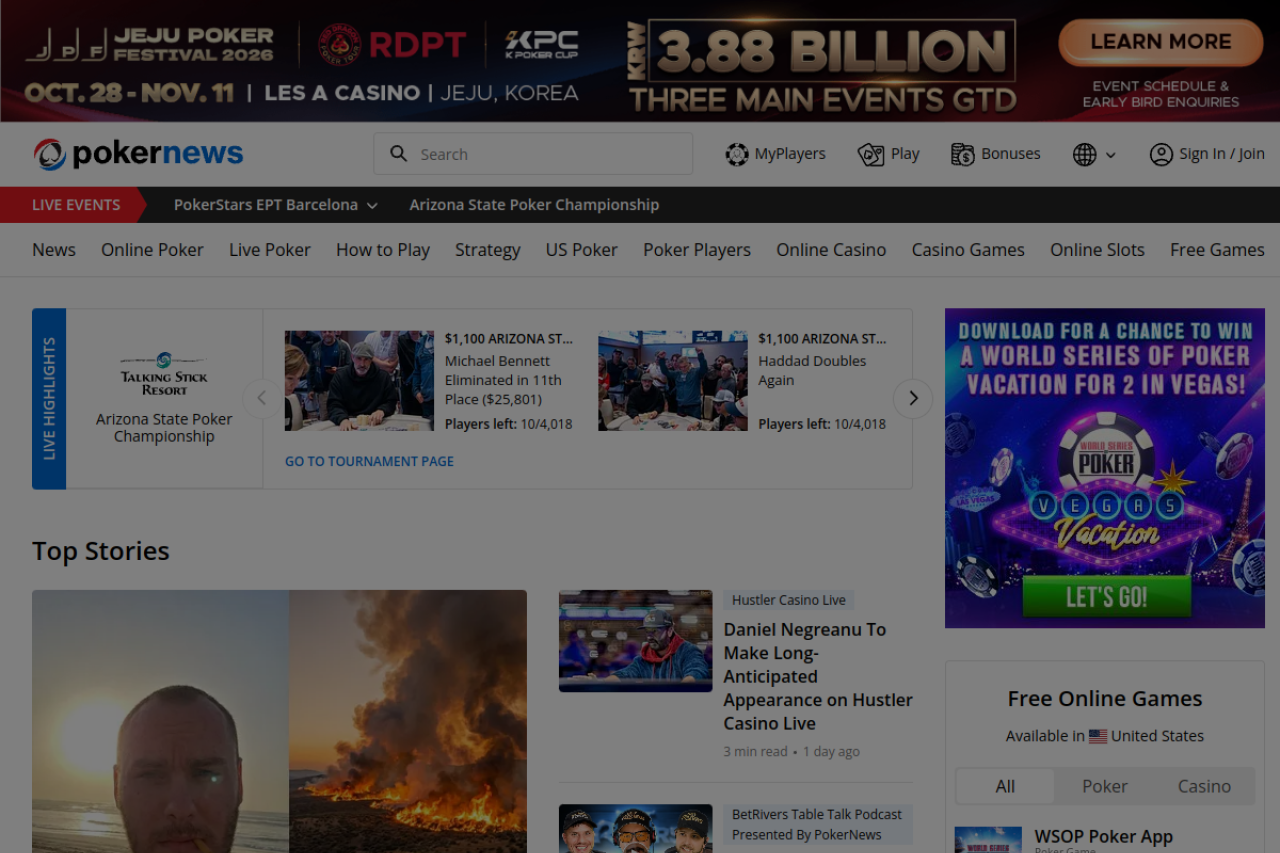
Task: Click the PokerNews logo
Action: click(x=138, y=154)
